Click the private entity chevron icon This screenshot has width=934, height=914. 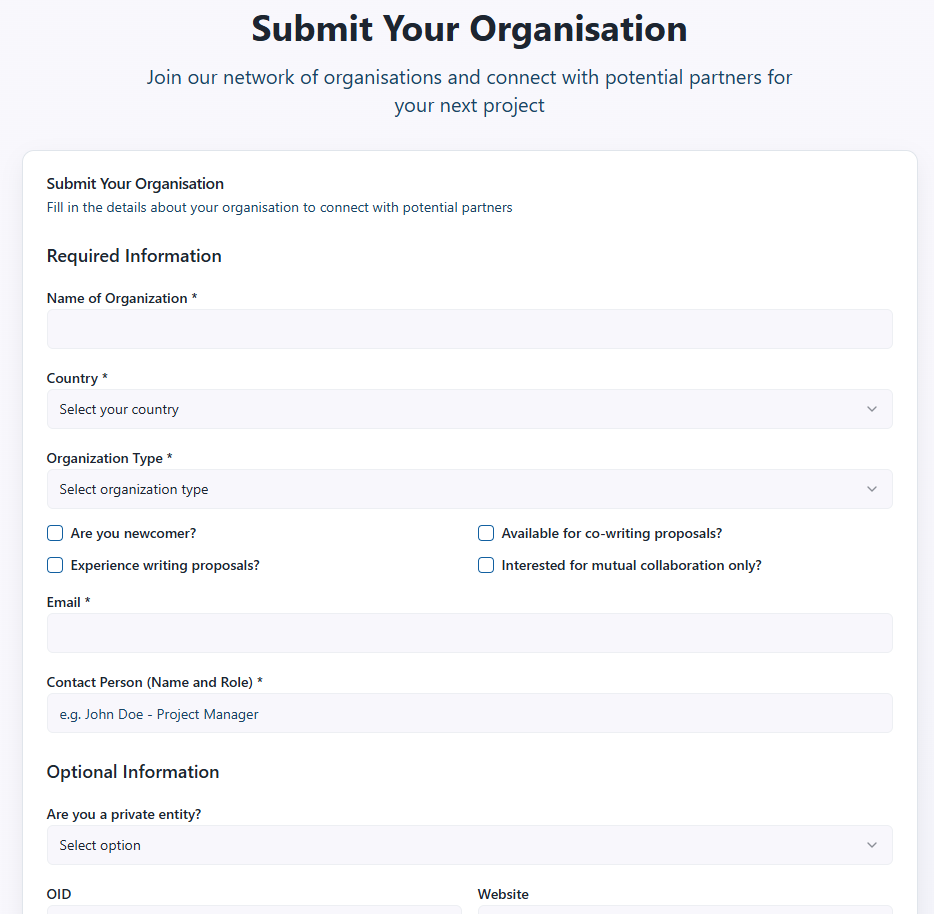(872, 845)
